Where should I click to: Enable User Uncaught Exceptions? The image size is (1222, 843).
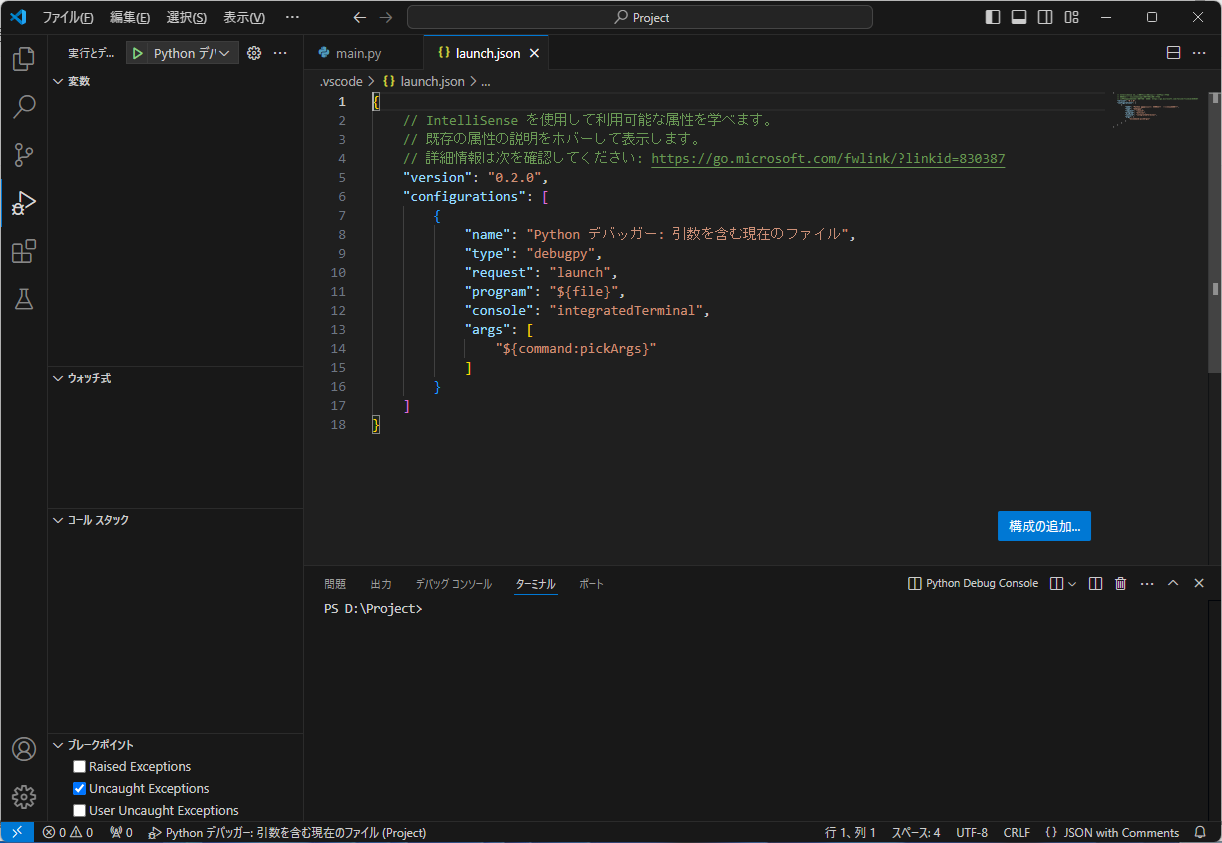tap(79, 810)
